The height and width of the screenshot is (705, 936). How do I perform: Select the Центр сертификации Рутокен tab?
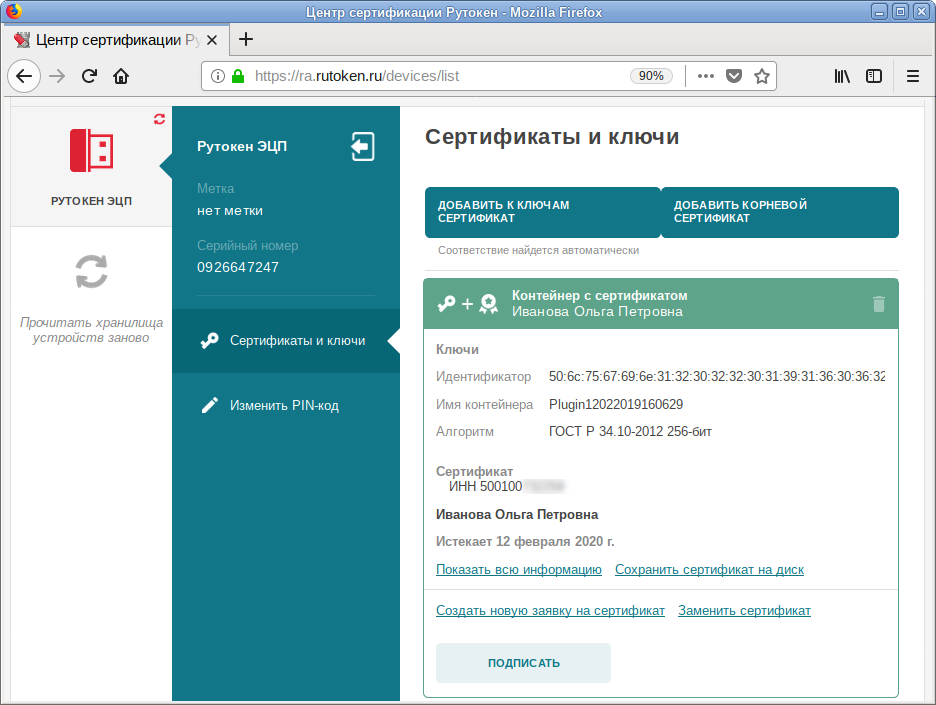tap(115, 40)
